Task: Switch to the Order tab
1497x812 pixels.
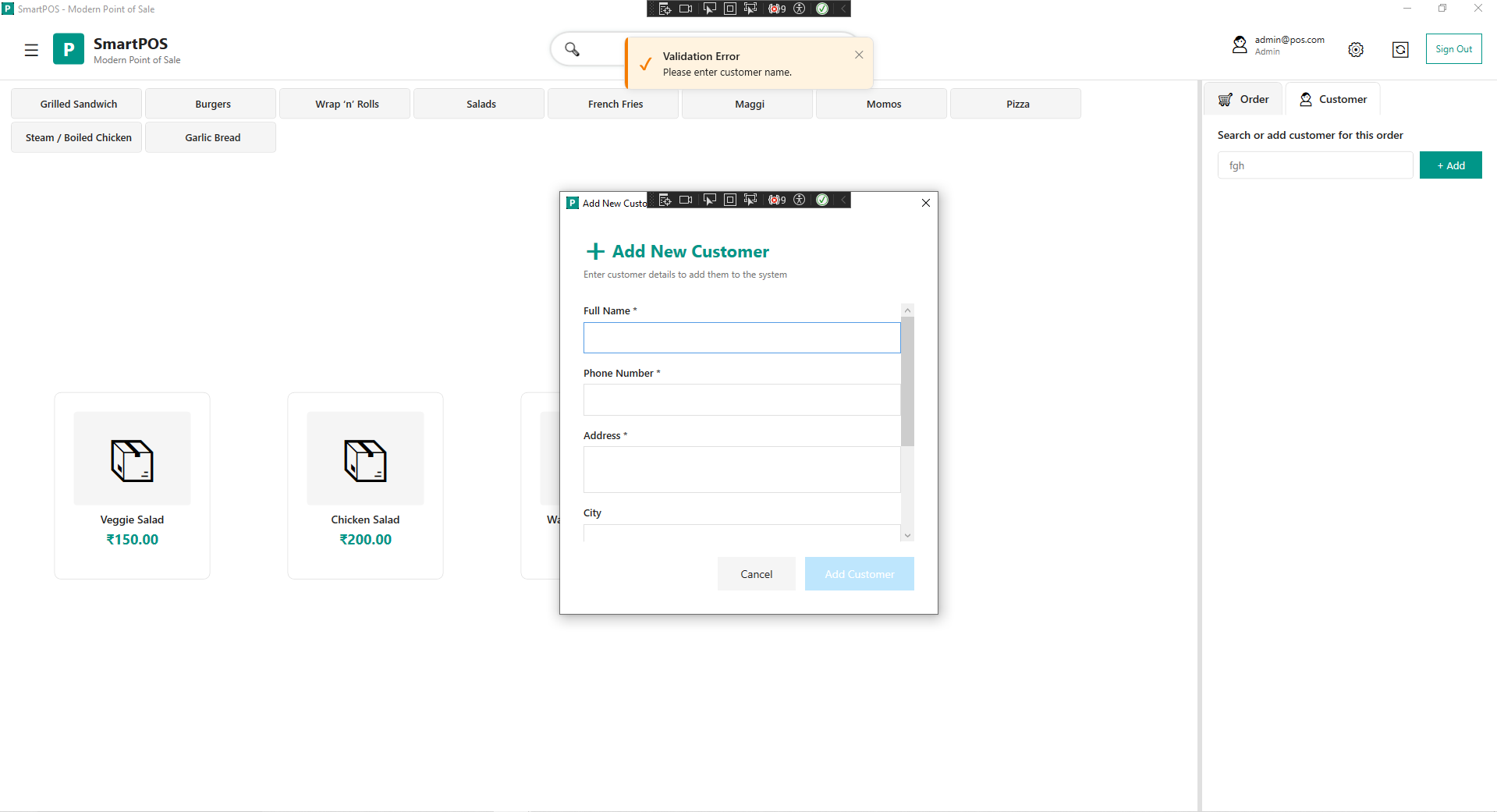Action: coord(1243,99)
